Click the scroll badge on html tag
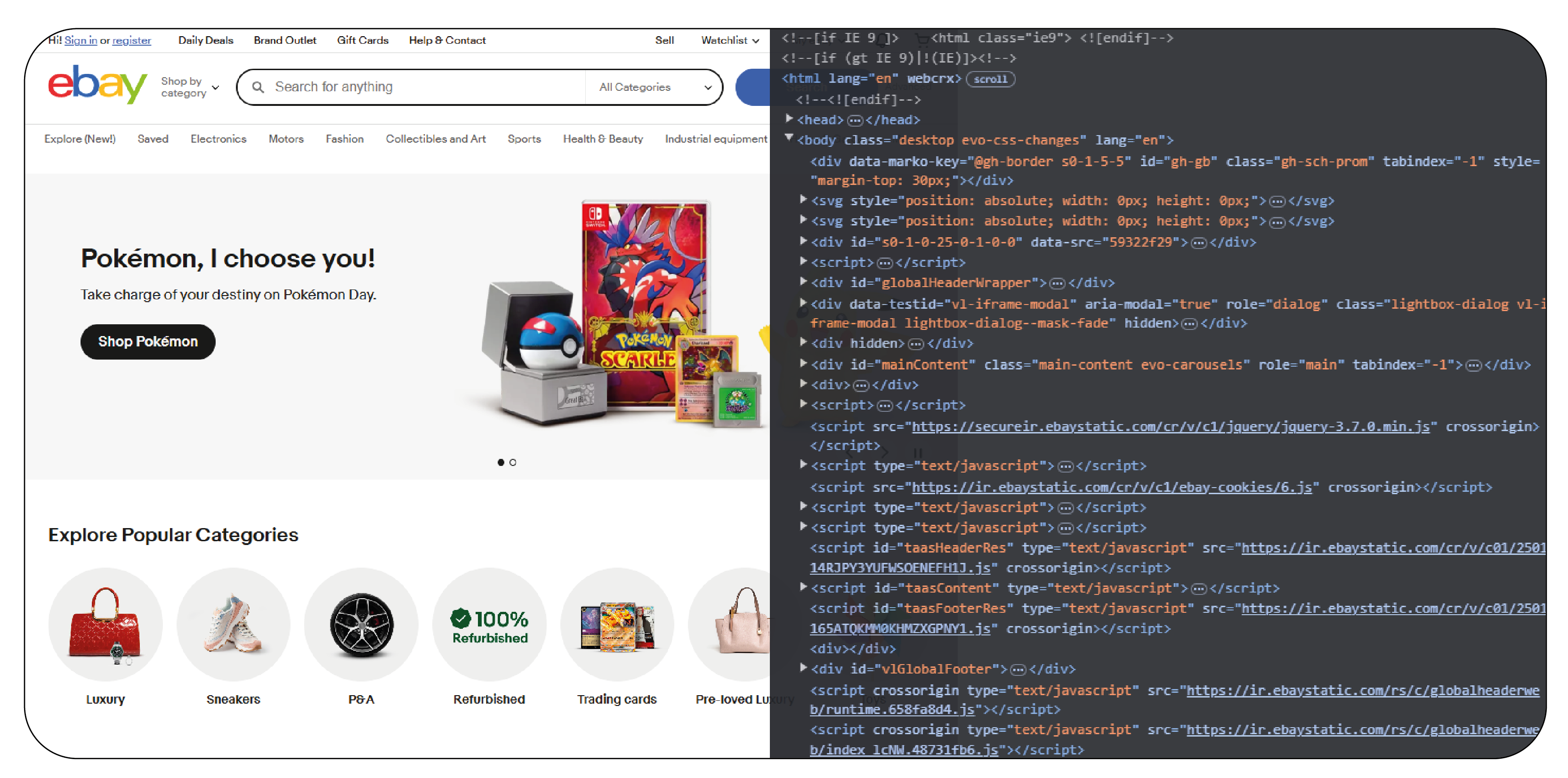This screenshot has width=1568, height=778. click(x=990, y=79)
